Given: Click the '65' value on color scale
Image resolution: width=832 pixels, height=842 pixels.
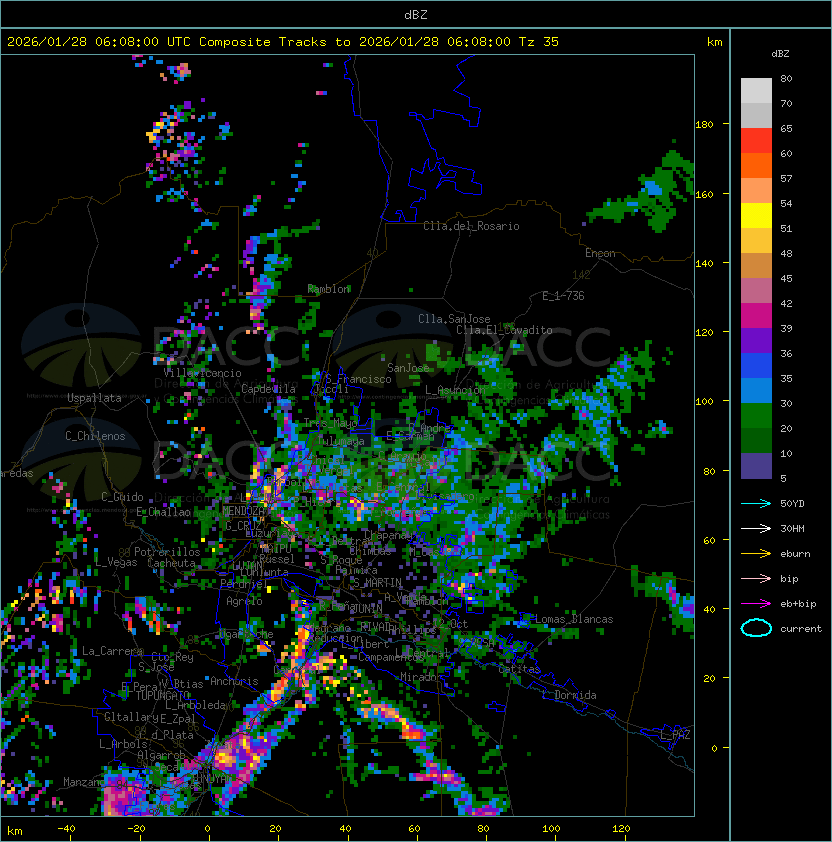Looking at the screenshot, I should coord(786,128).
